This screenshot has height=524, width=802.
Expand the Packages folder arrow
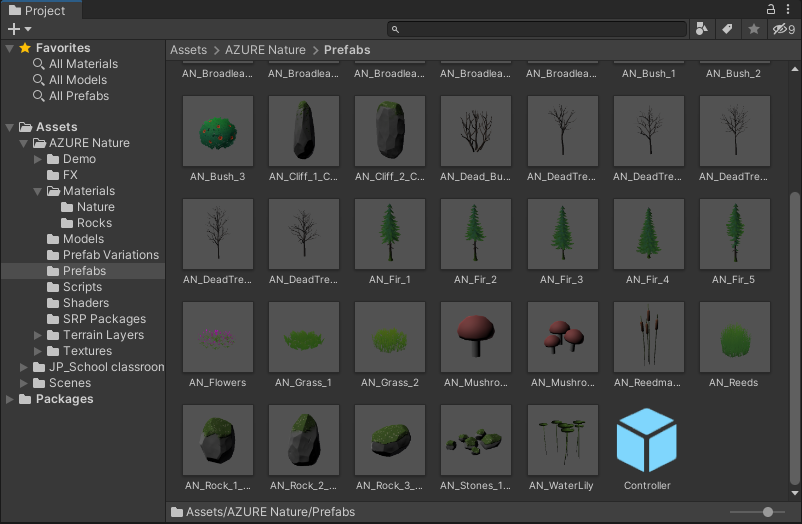point(9,399)
